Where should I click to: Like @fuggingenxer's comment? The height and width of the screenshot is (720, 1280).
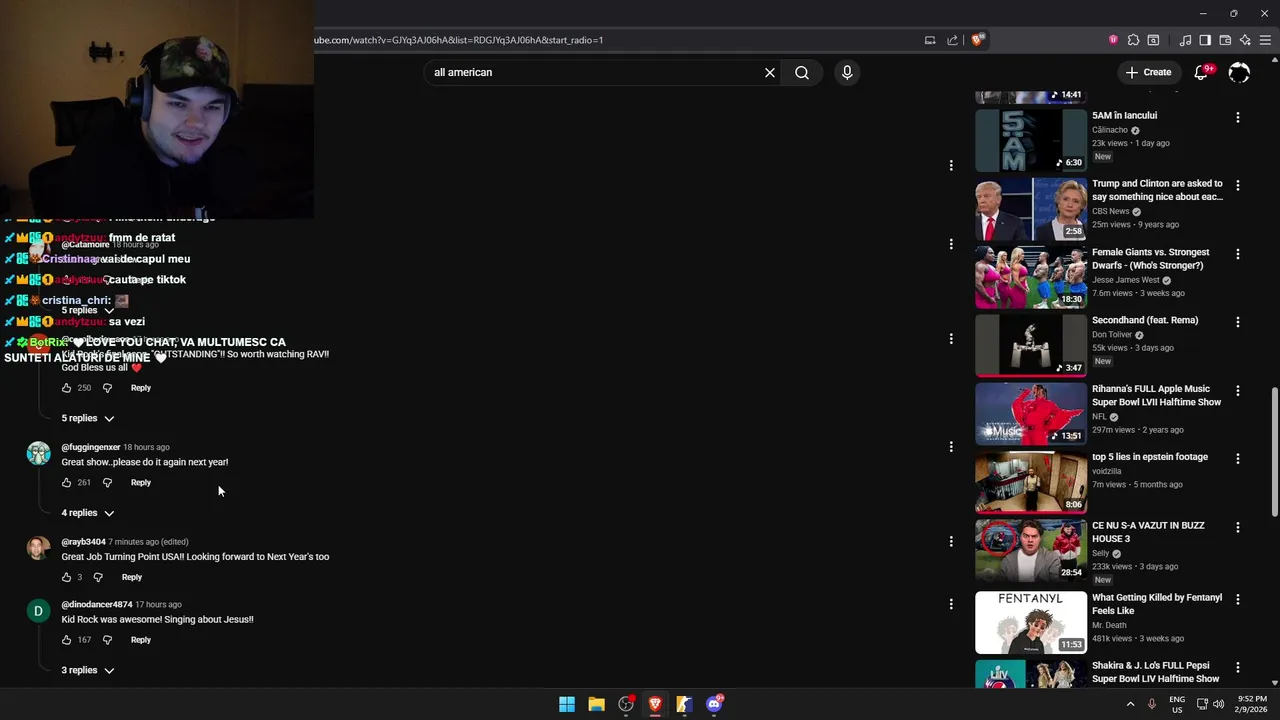(x=67, y=482)
